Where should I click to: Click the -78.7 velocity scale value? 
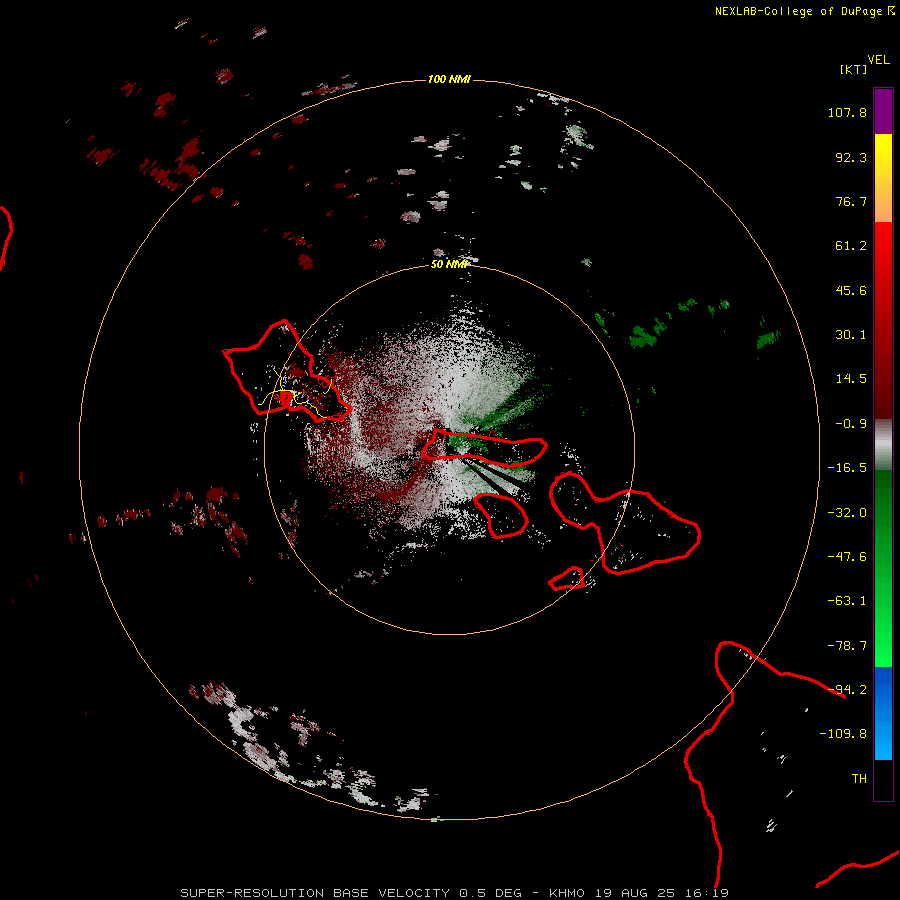847,646
